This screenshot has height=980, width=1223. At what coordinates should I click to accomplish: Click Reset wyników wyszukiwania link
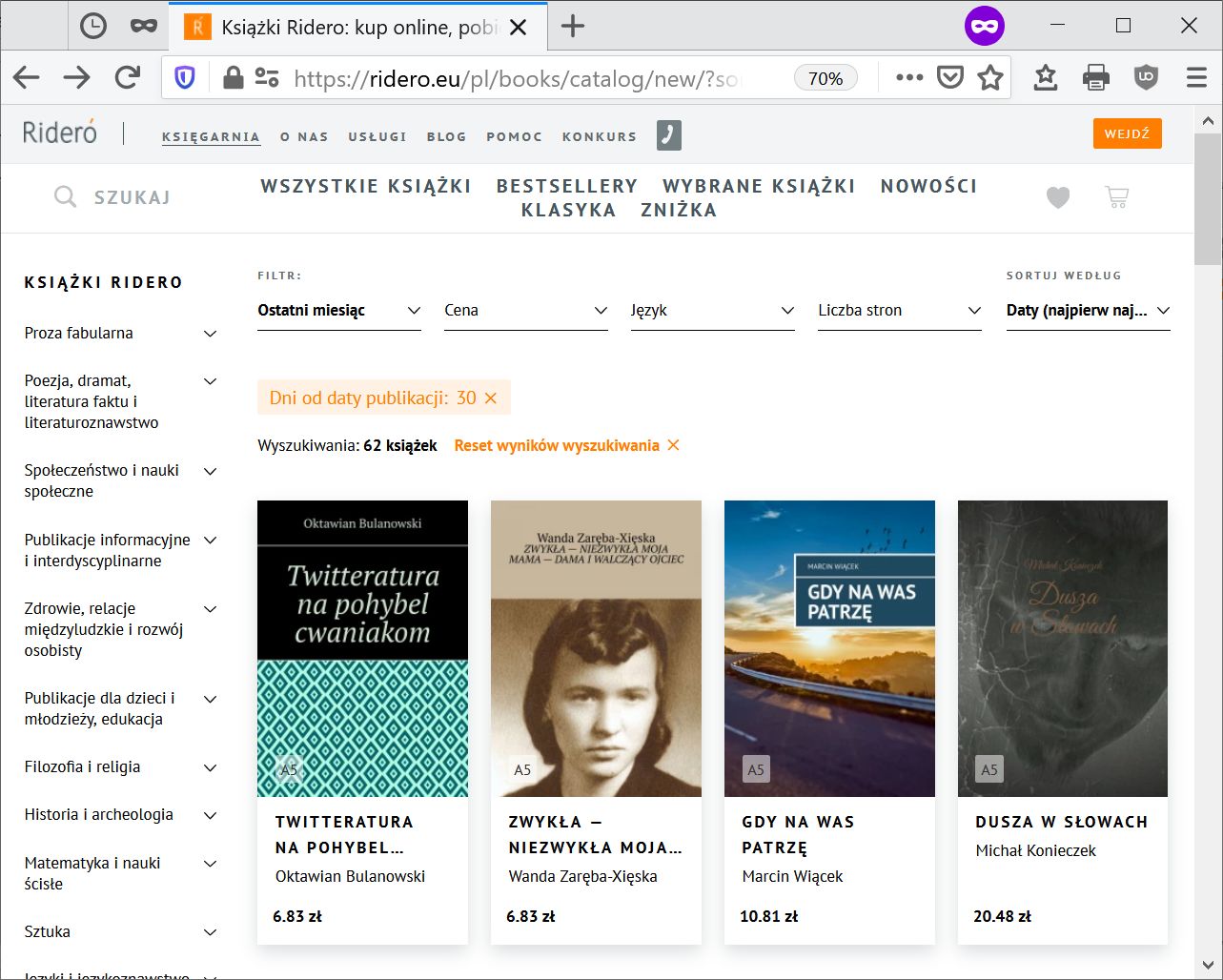click(x=566, y=445)
